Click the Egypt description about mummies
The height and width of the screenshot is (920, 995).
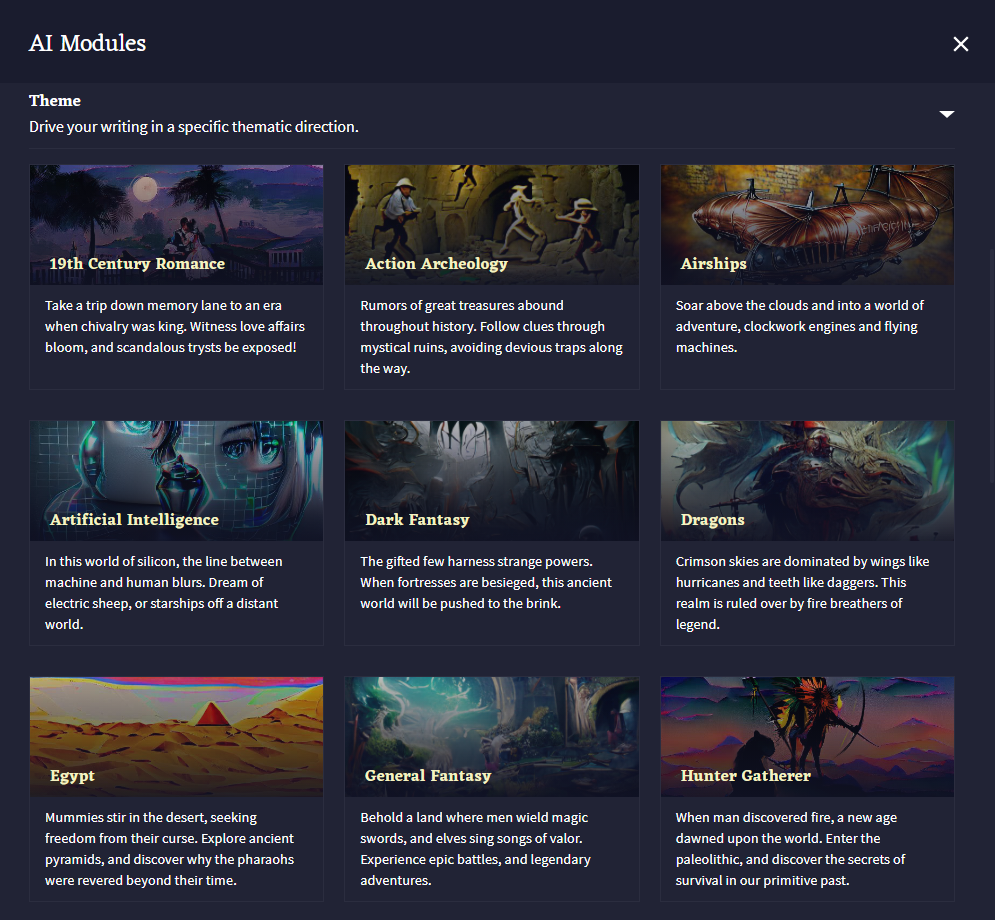[169, 849]
